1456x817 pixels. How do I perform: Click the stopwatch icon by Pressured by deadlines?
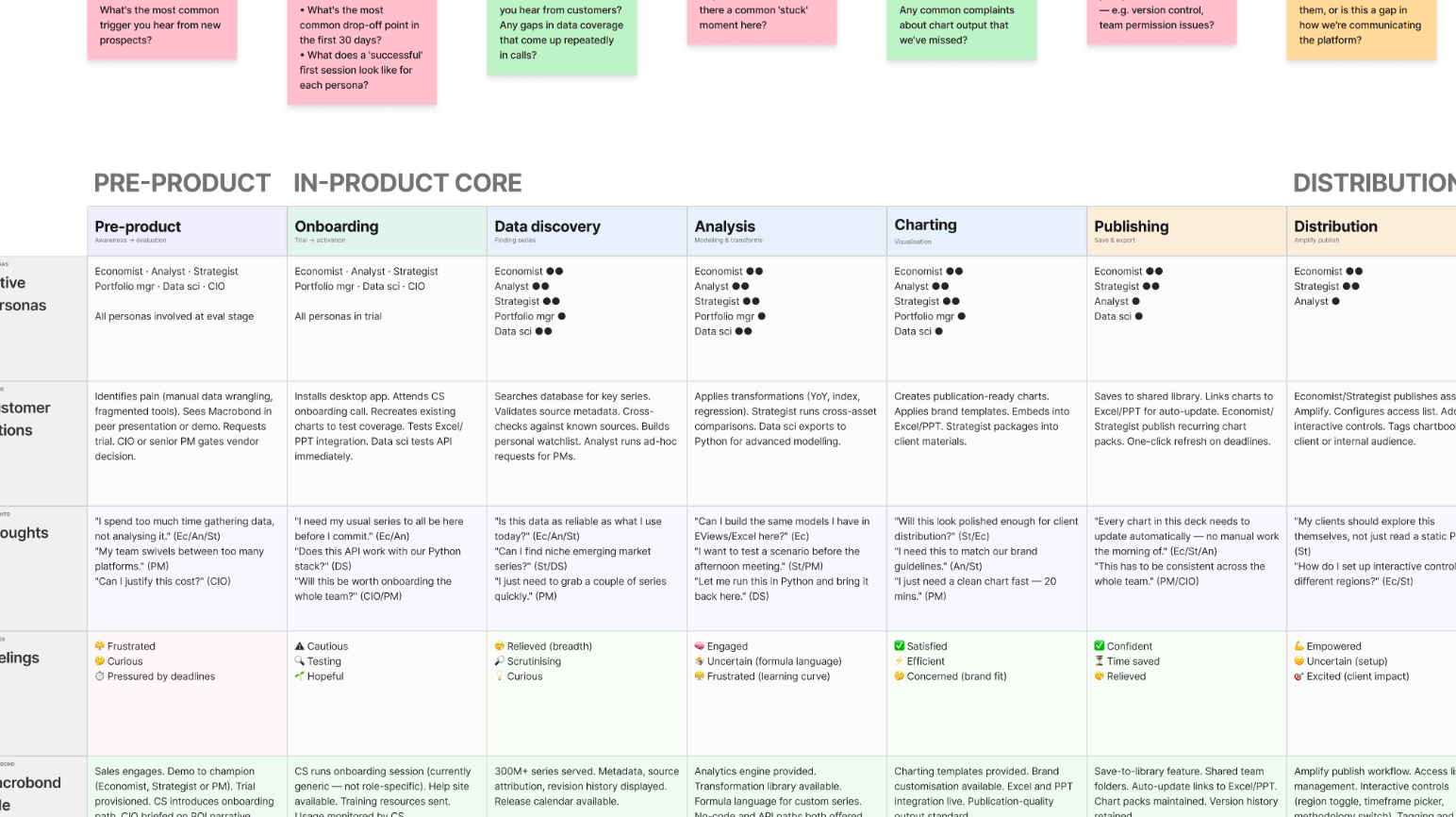[100, 676]
